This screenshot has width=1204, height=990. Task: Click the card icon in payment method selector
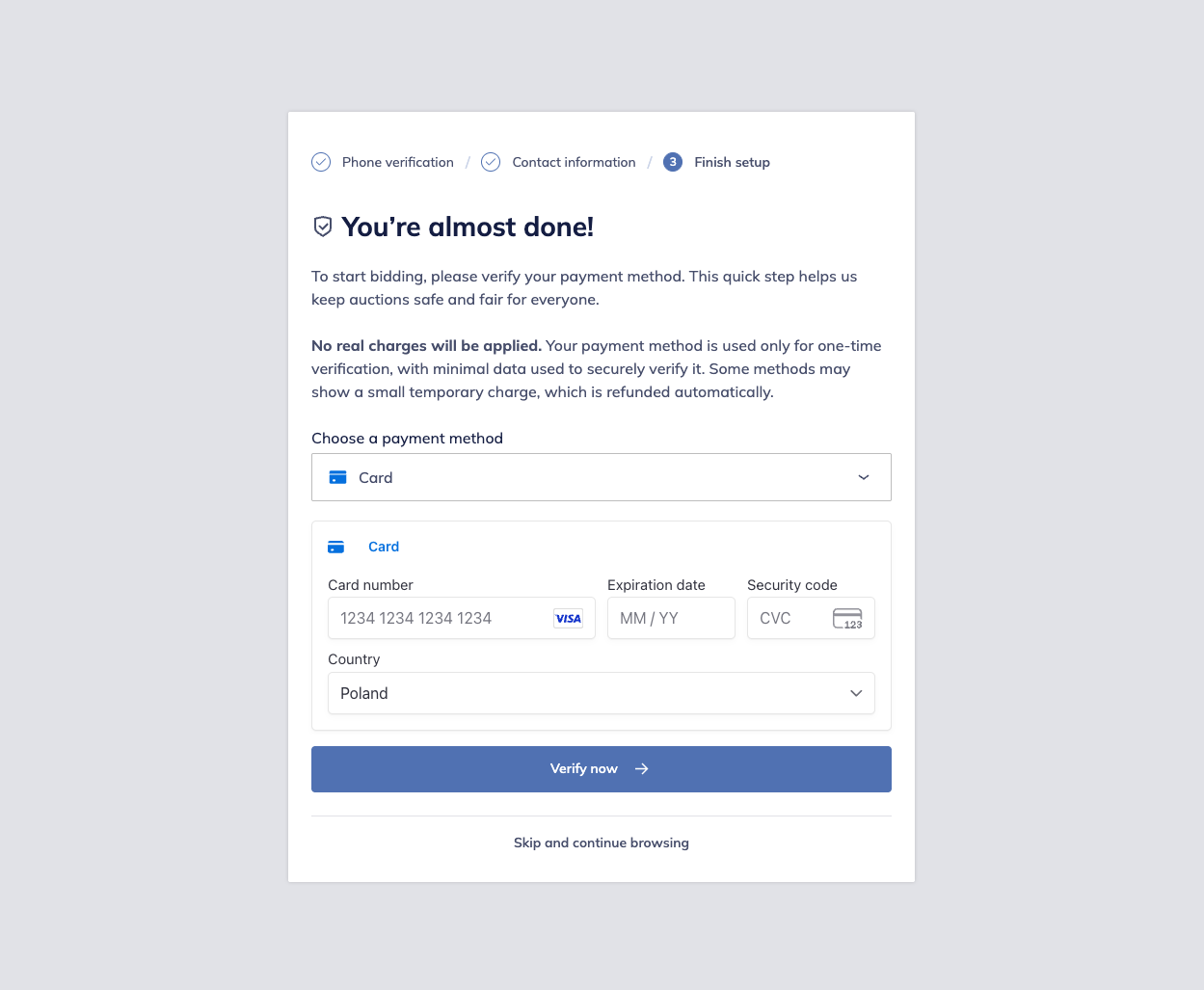[337, 477]
